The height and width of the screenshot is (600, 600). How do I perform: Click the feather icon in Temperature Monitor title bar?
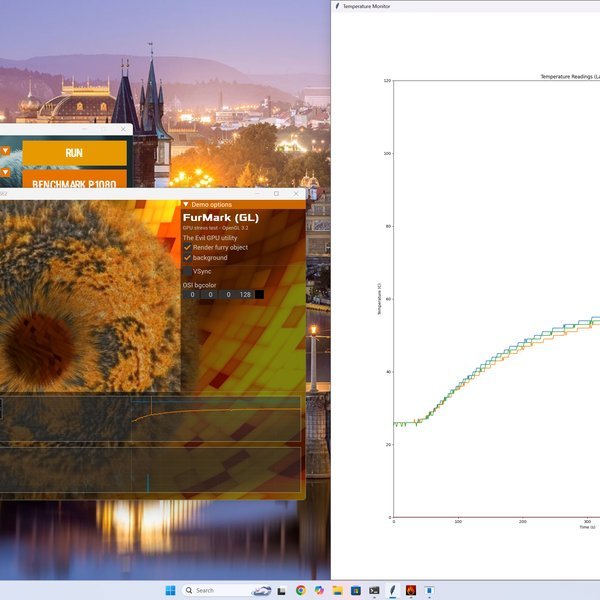(337, 6)
